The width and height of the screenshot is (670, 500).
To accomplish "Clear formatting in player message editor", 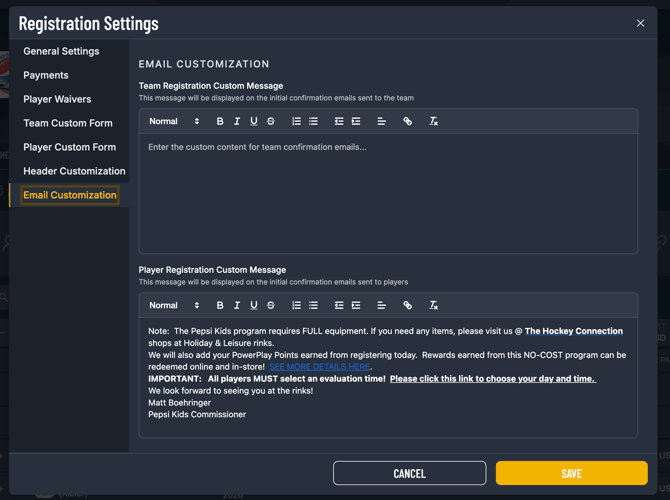I will 433,305.
